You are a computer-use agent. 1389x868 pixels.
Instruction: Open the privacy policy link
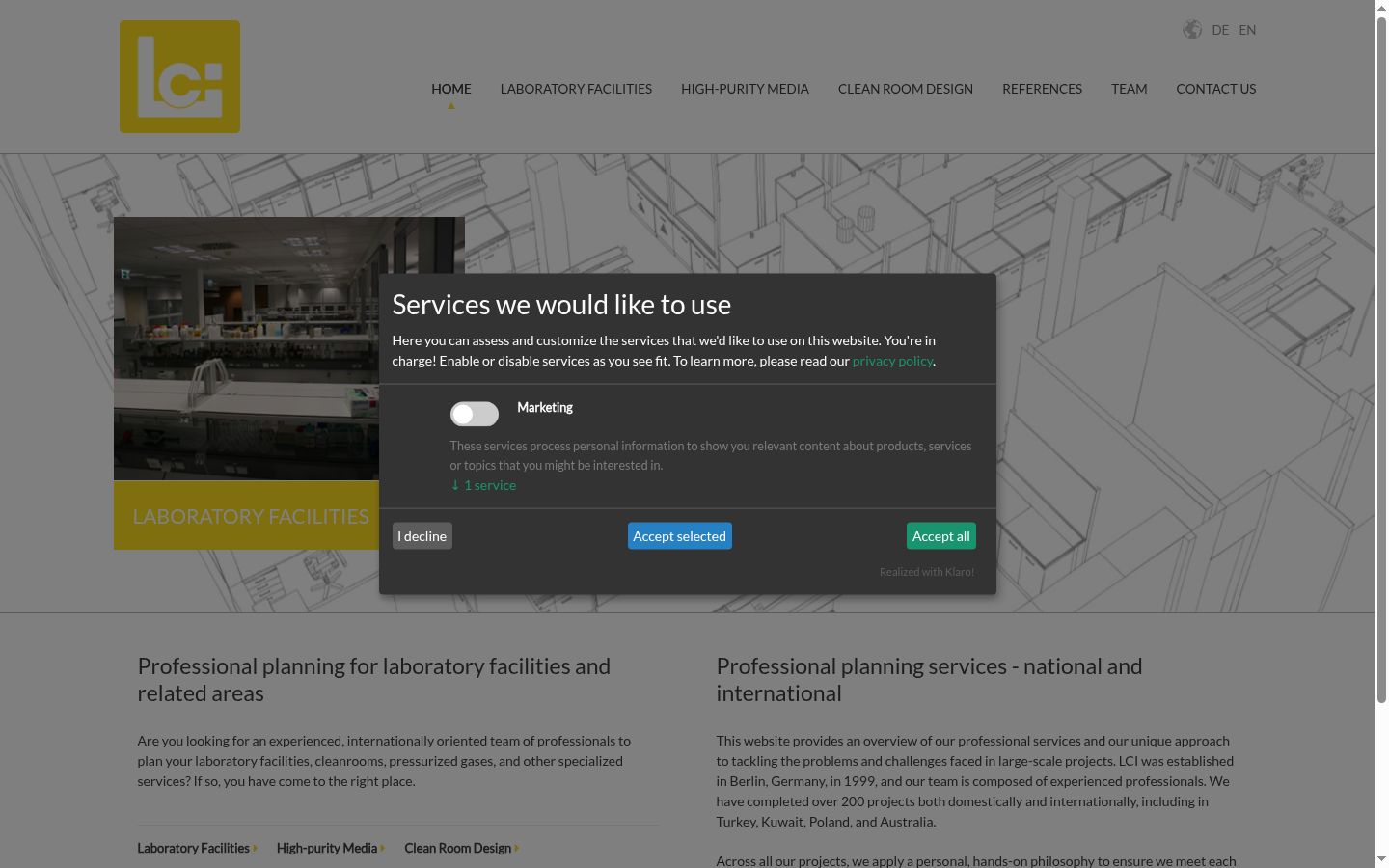892,361
